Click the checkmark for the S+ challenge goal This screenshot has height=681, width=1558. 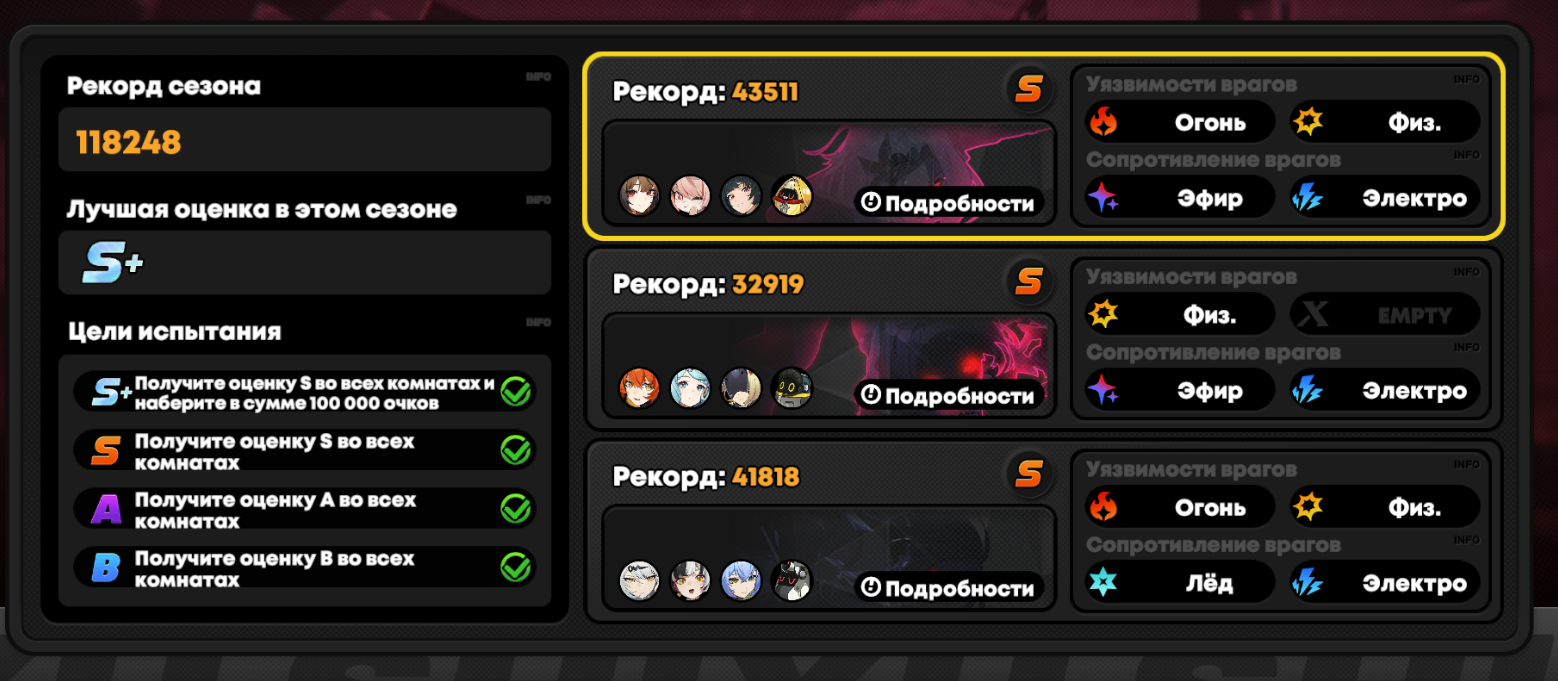pos(515,392)
